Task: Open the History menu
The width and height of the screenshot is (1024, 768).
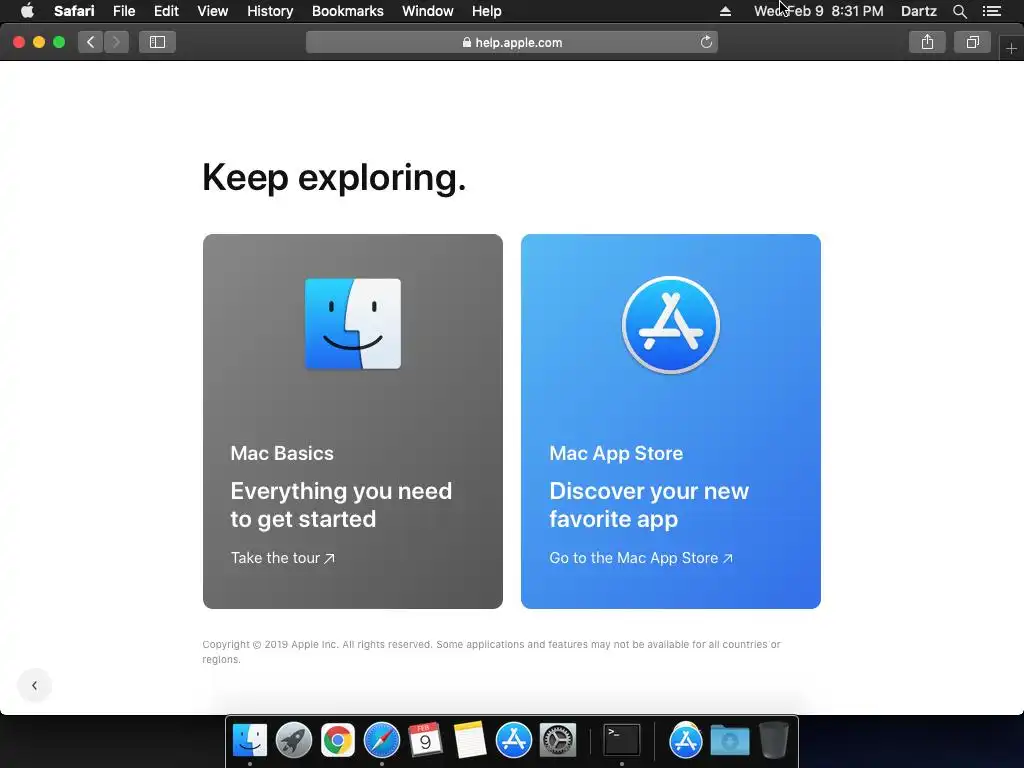Action: click(270, 11)
